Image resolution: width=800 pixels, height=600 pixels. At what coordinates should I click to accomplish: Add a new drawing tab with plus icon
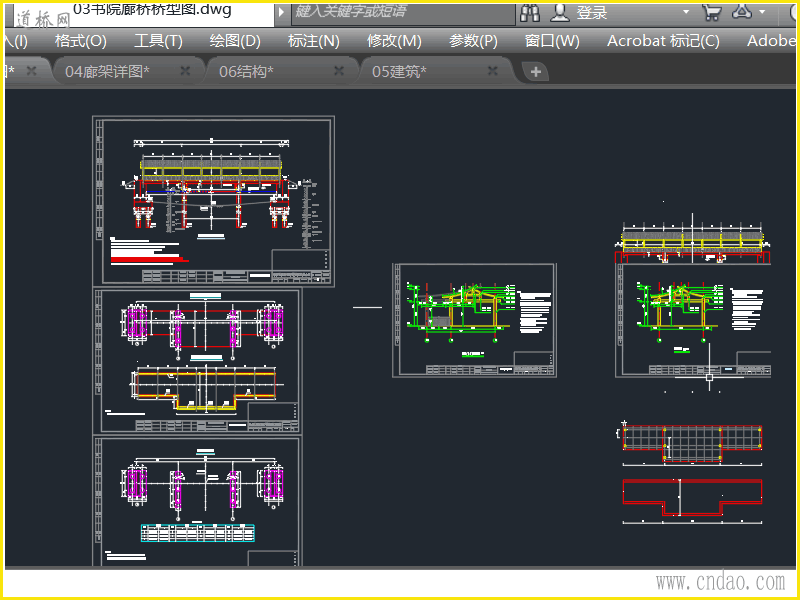point(535,71)
